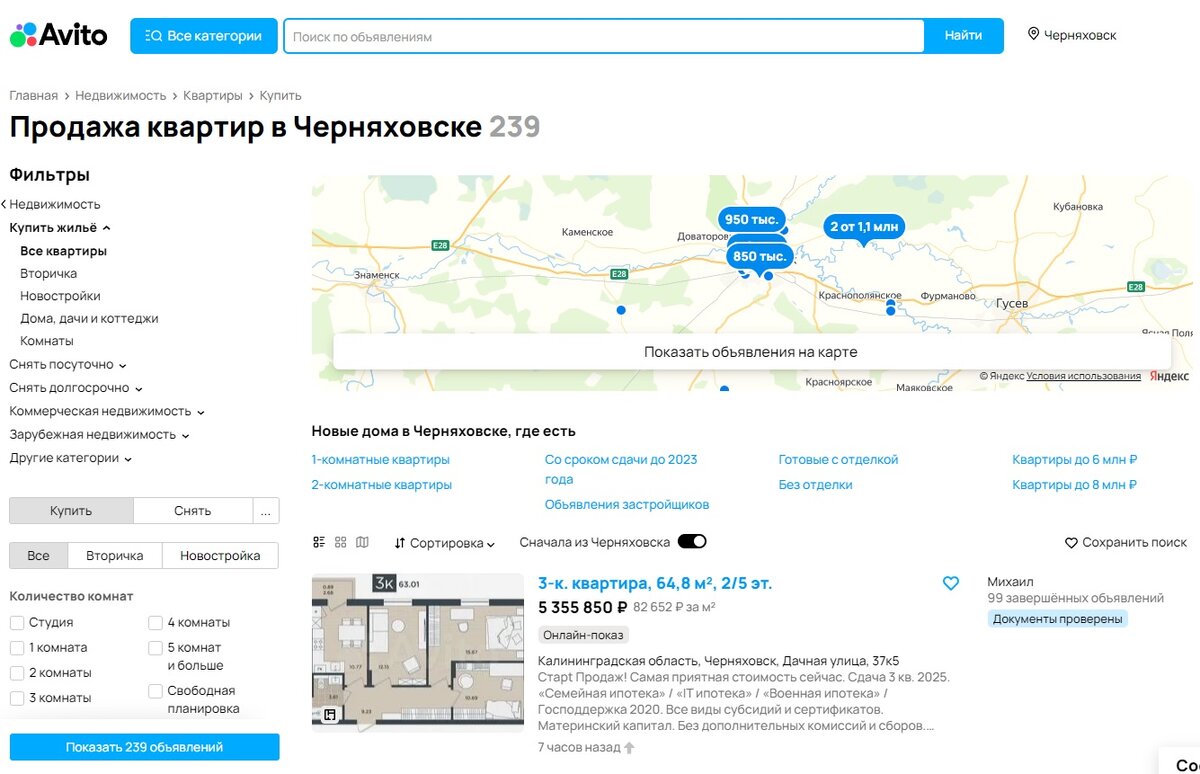Image resolution: width=1200 pixels, height=774 pixels.
Task: Open the Сортировка dropdown
Action: (x=445, y=543)
